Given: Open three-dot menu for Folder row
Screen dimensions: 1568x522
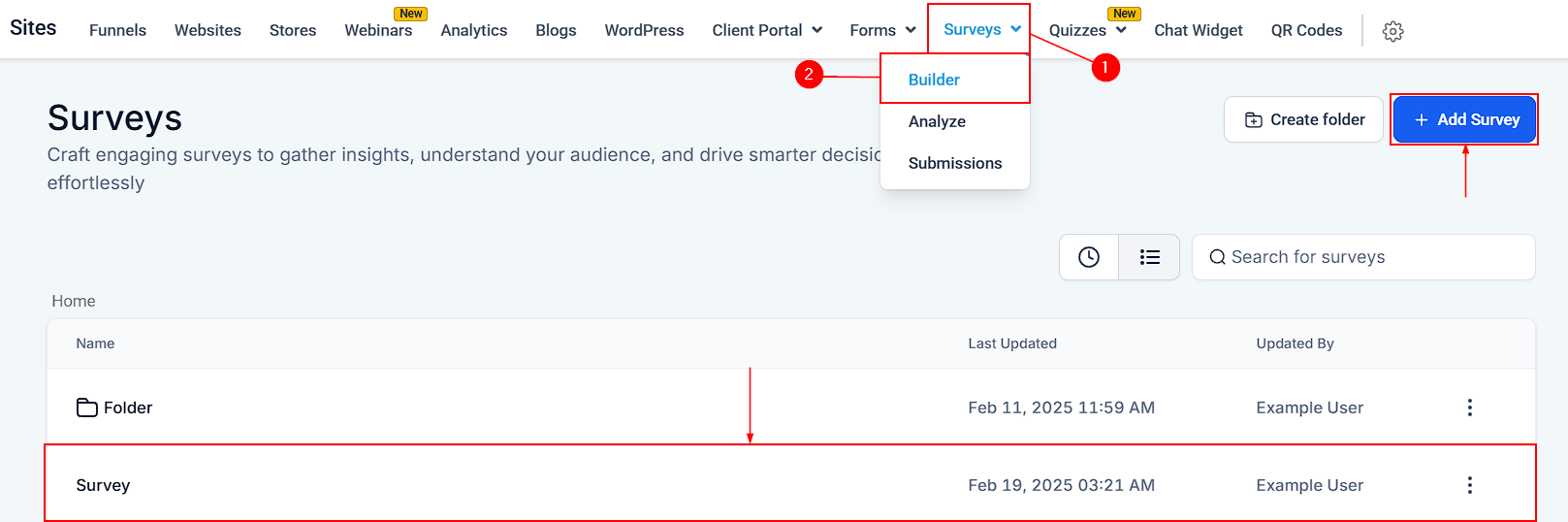Looking at the screenshot, I should point(1469,408).
